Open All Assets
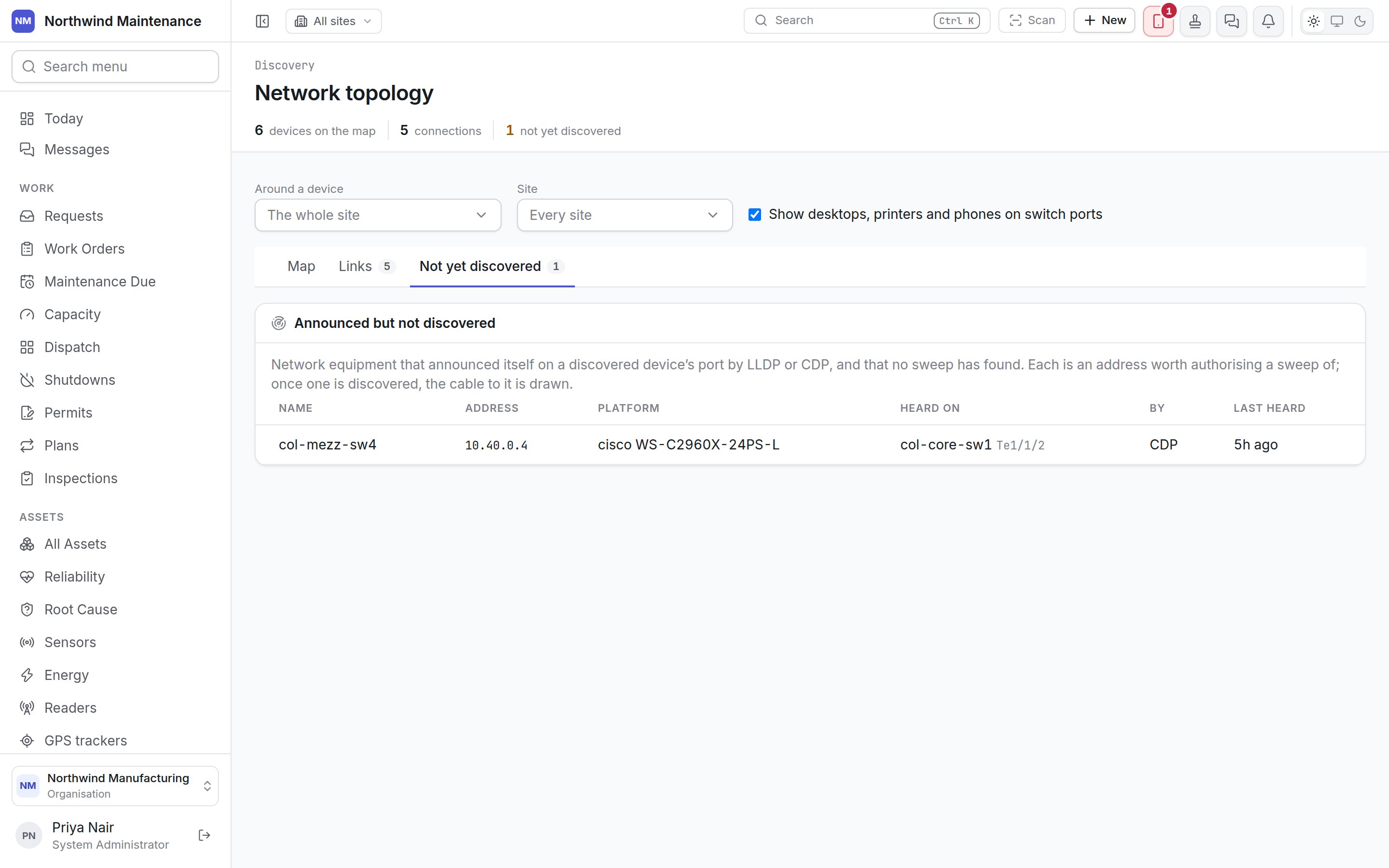 115,543
